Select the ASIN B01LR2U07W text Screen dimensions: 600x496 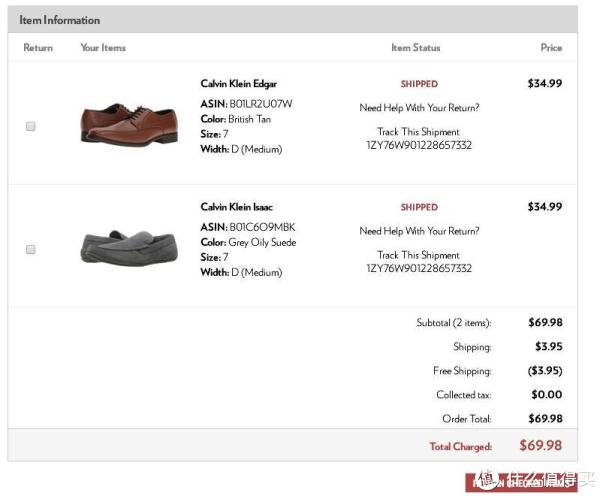(x=246, y=104)
